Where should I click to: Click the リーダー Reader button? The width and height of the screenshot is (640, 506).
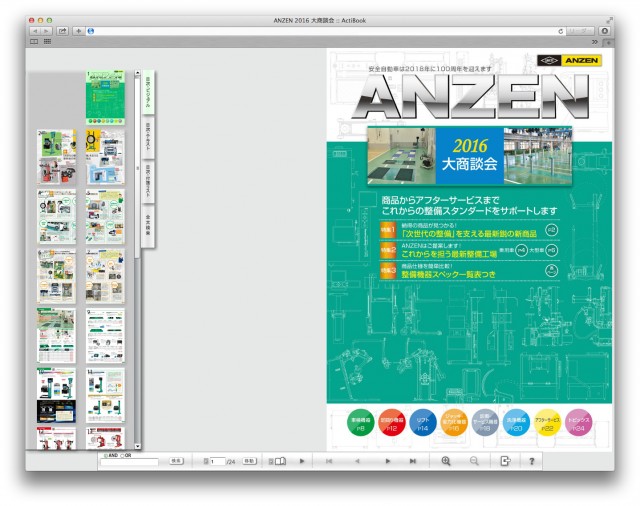(580, 31)
